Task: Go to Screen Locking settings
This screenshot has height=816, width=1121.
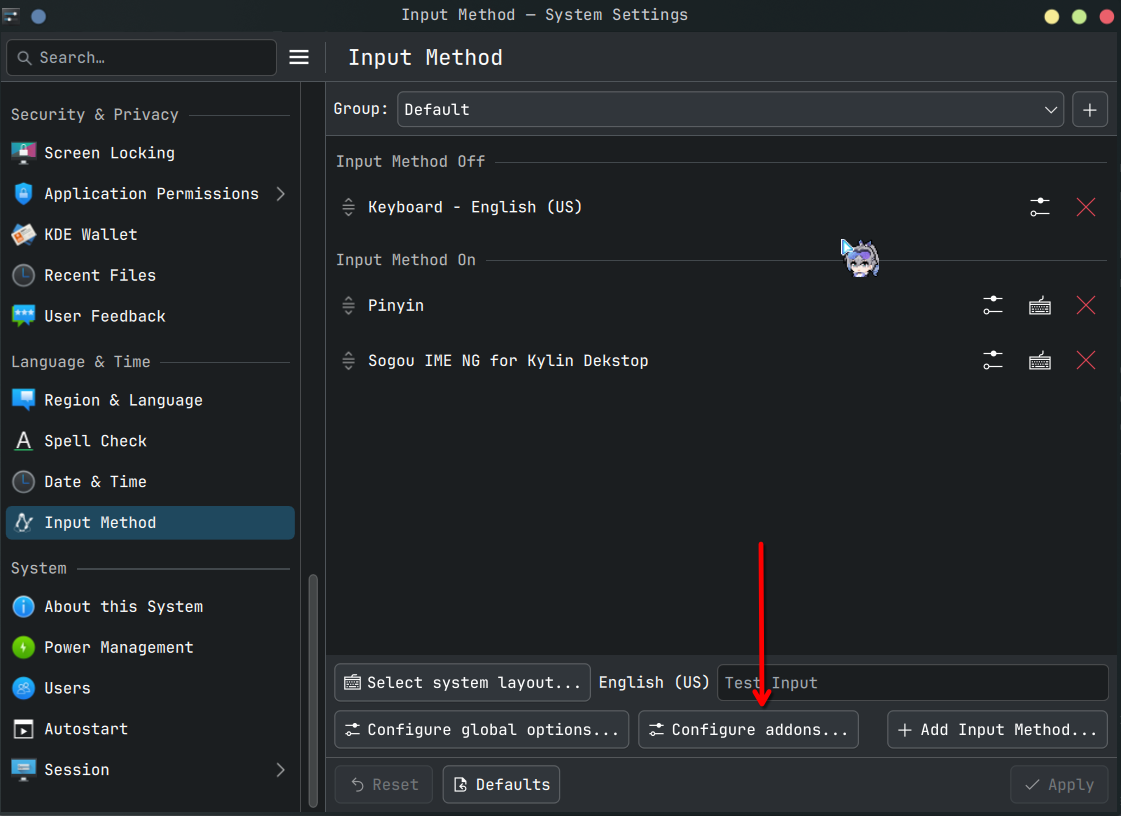Action: (x=109, y=153)
